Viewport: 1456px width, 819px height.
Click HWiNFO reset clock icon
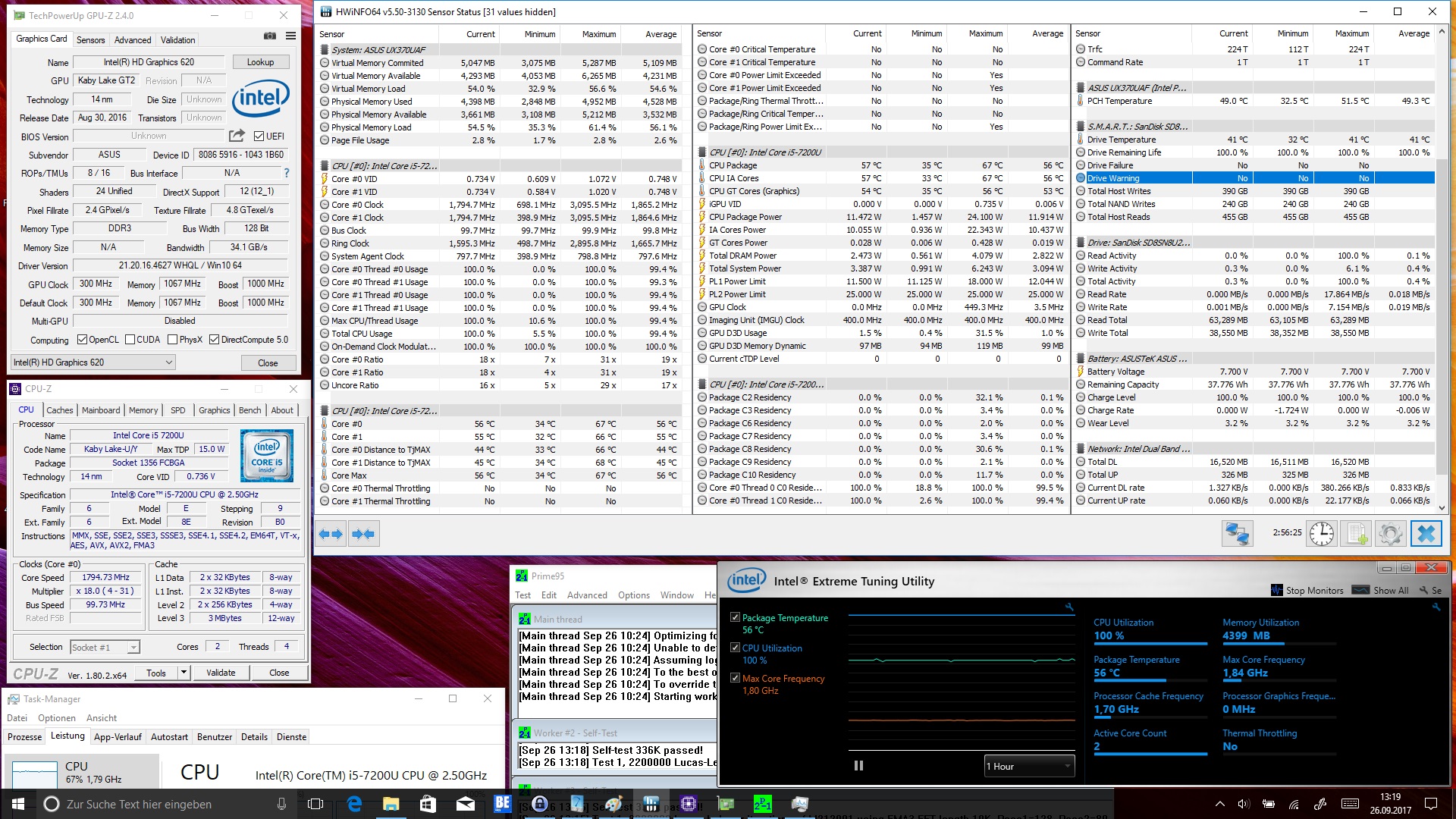point(1321,533)
